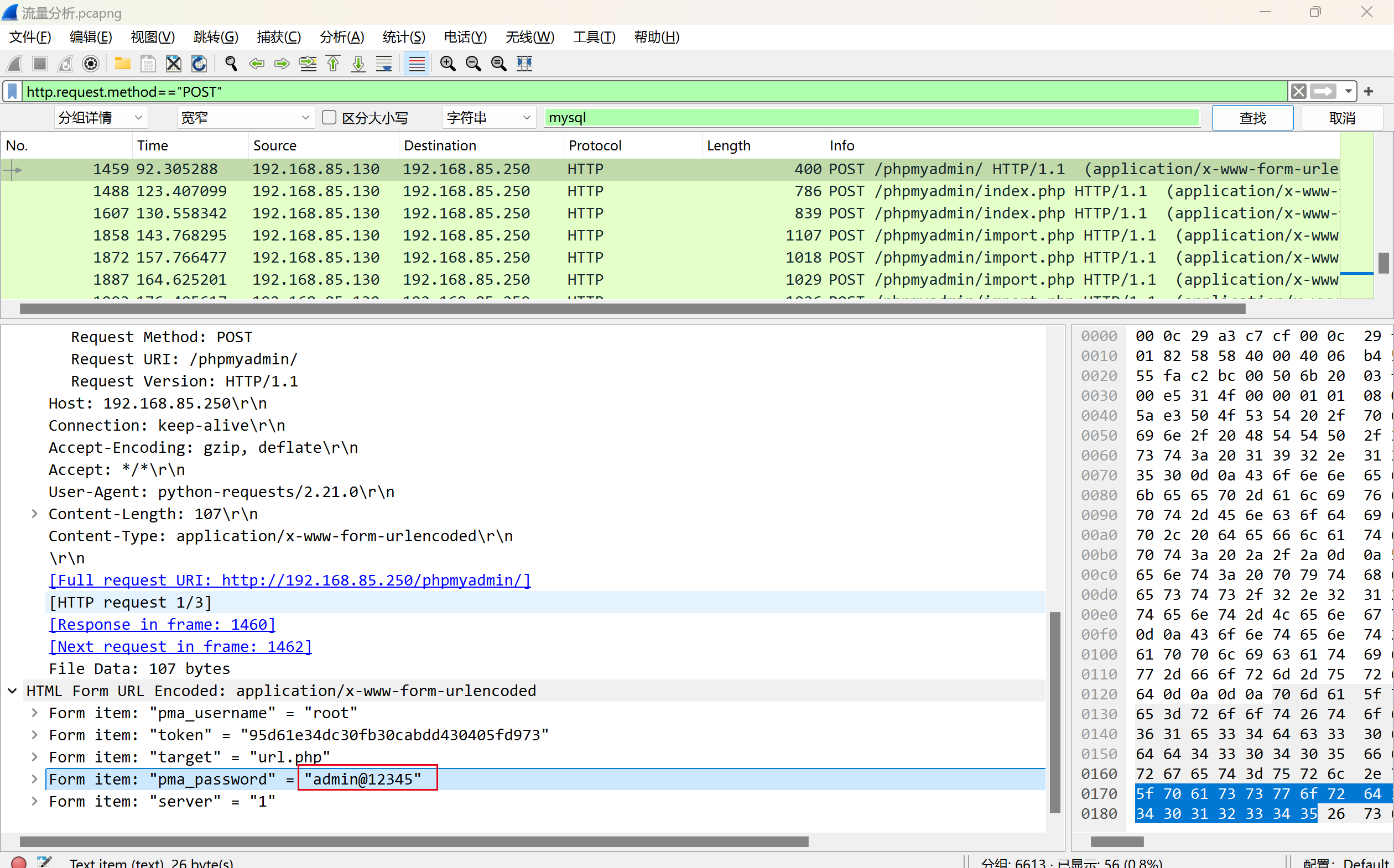The image size is (1394, 868).
Task: Click the packet list horizontal scrollbar
Action: (632, 309)
